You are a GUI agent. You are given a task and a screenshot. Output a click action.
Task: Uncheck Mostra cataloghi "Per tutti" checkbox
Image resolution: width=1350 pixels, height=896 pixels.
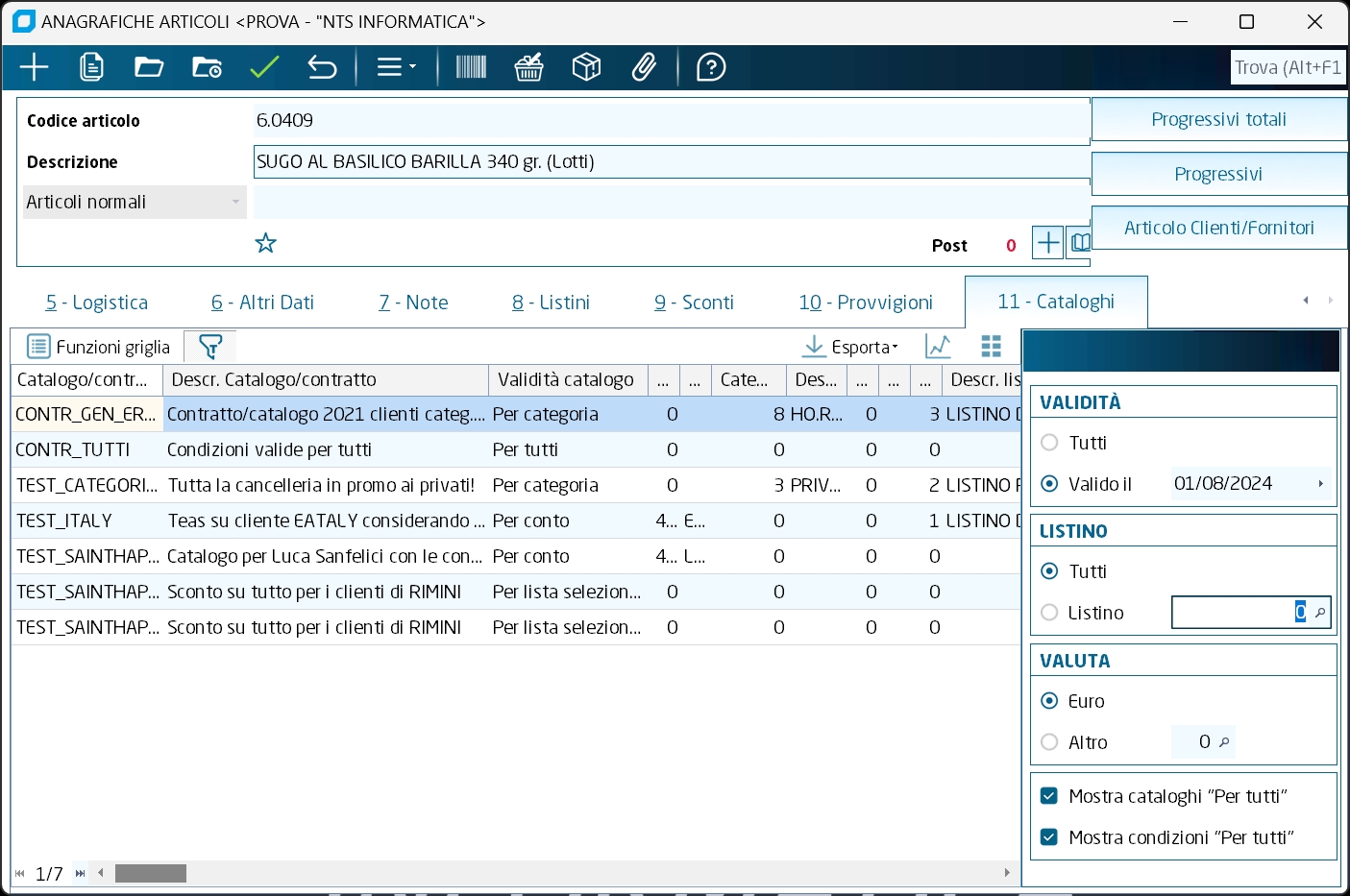coord(1049,796)
